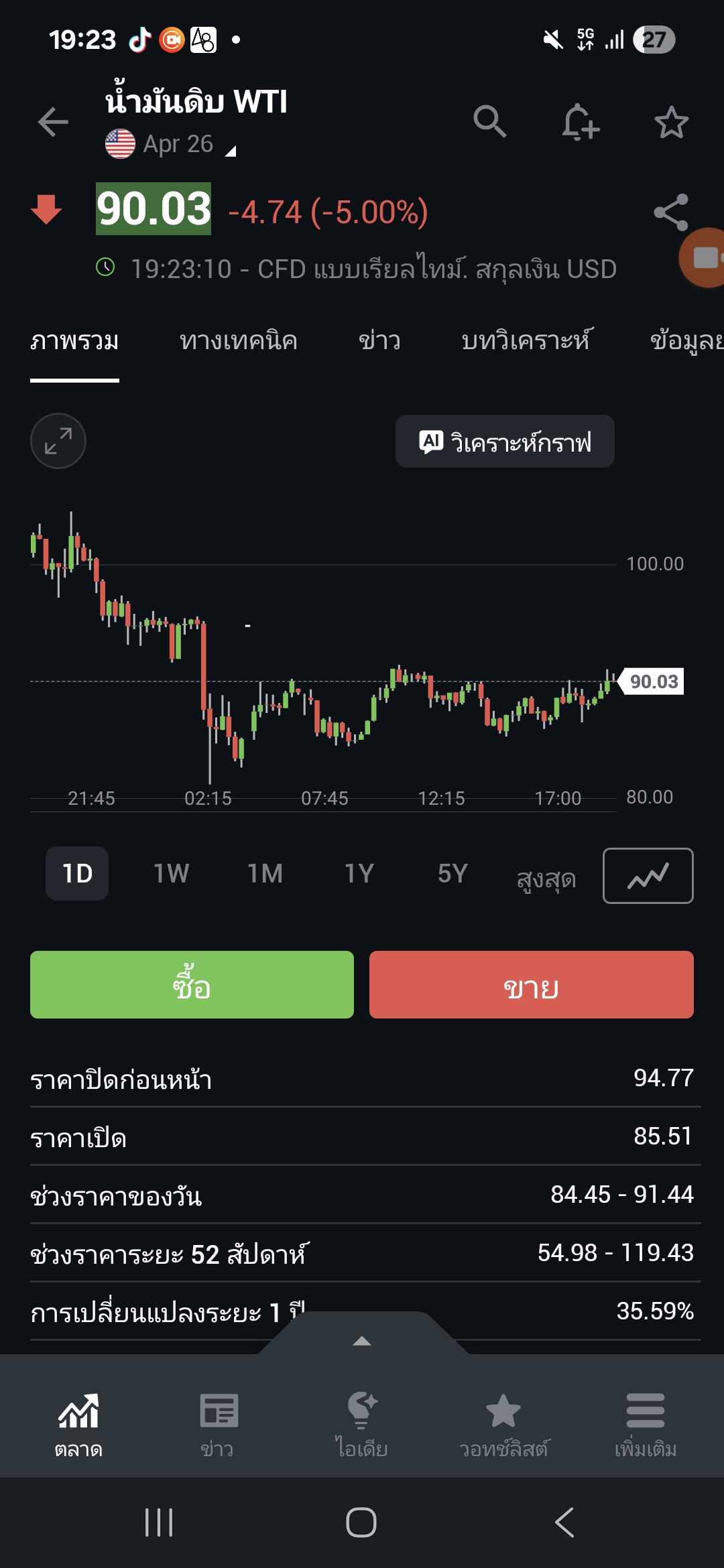Expand the bottom panel up arrow

(362, 1340)
